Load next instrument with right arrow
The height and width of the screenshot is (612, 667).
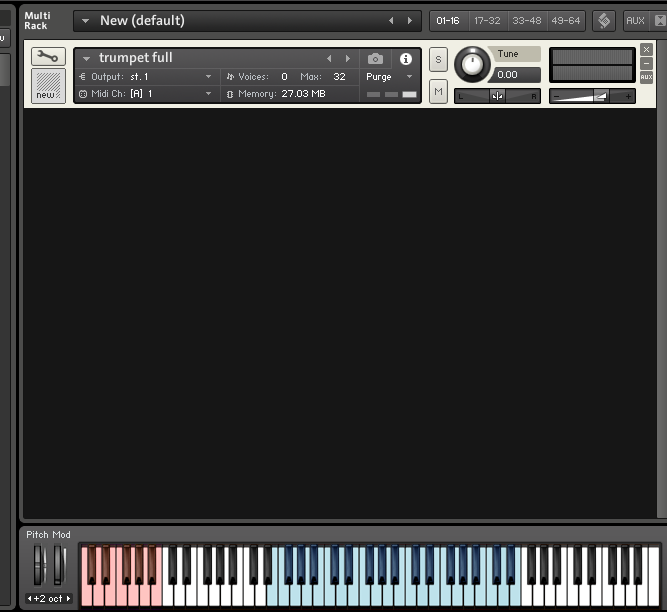coord(348,59)
